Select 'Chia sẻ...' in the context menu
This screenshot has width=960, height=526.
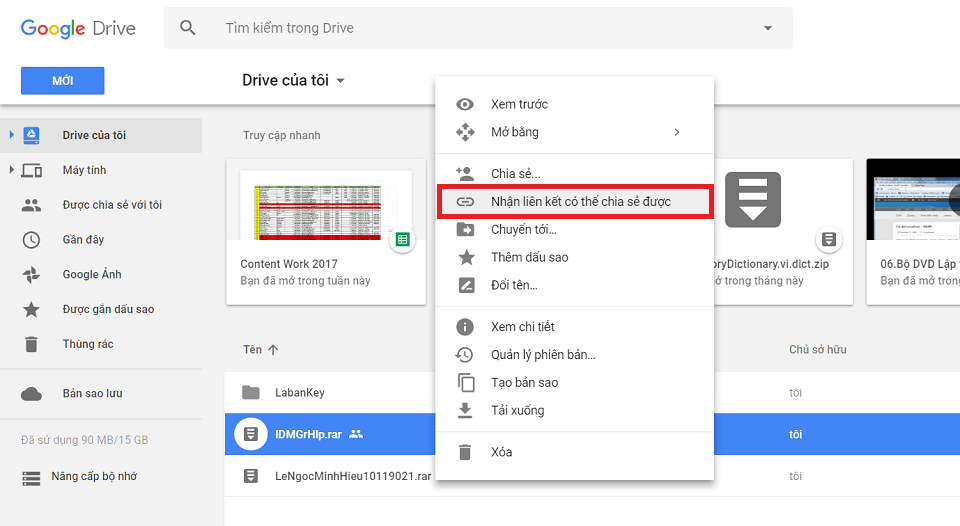tap(575, 173)
